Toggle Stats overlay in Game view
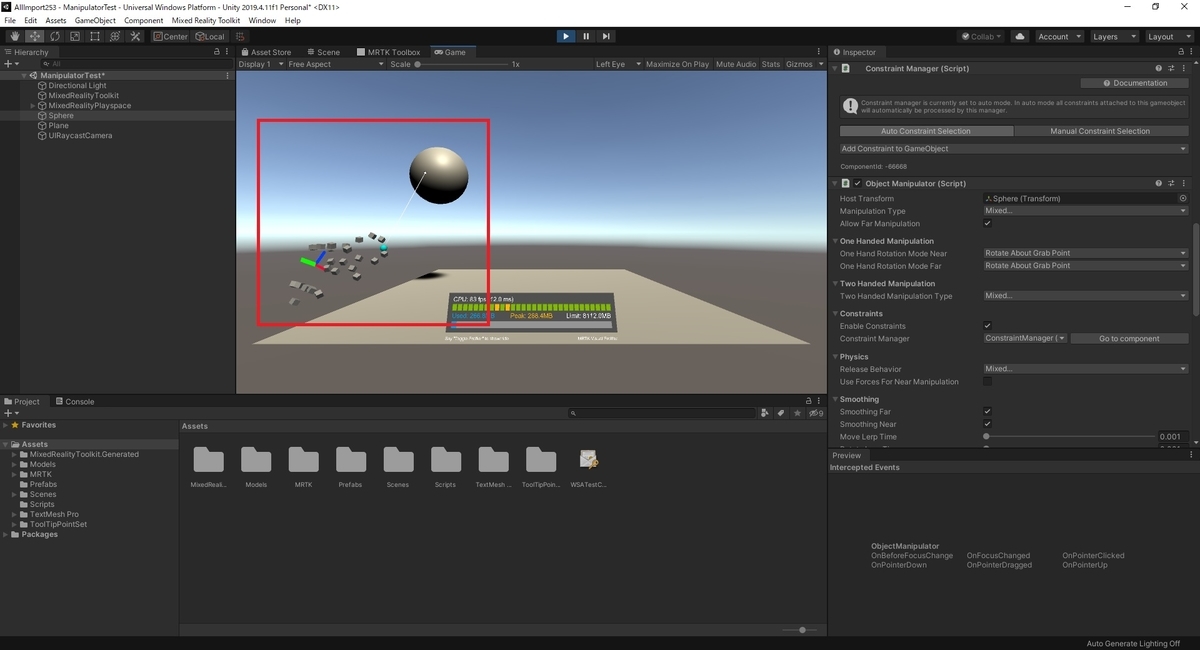Screen dimensions: 1200x650 pos(770,64)
